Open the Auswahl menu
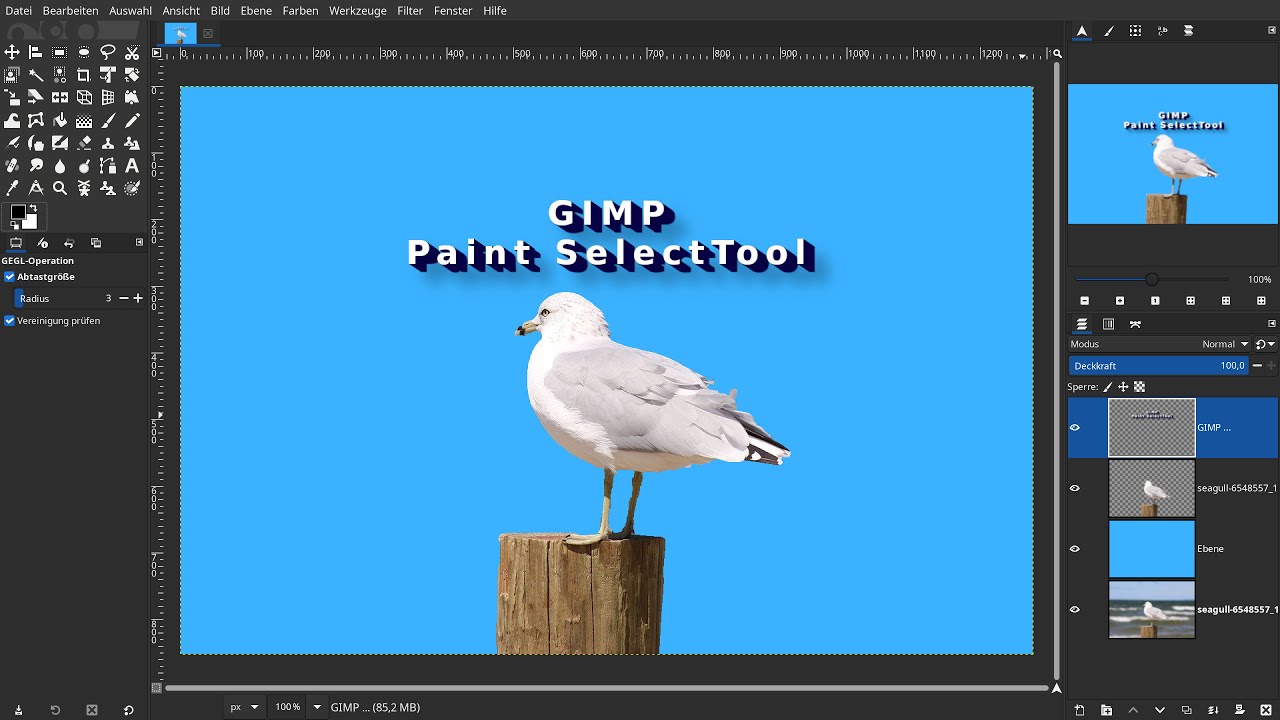This screenshot has width=1280, height=720. (130, 10)
